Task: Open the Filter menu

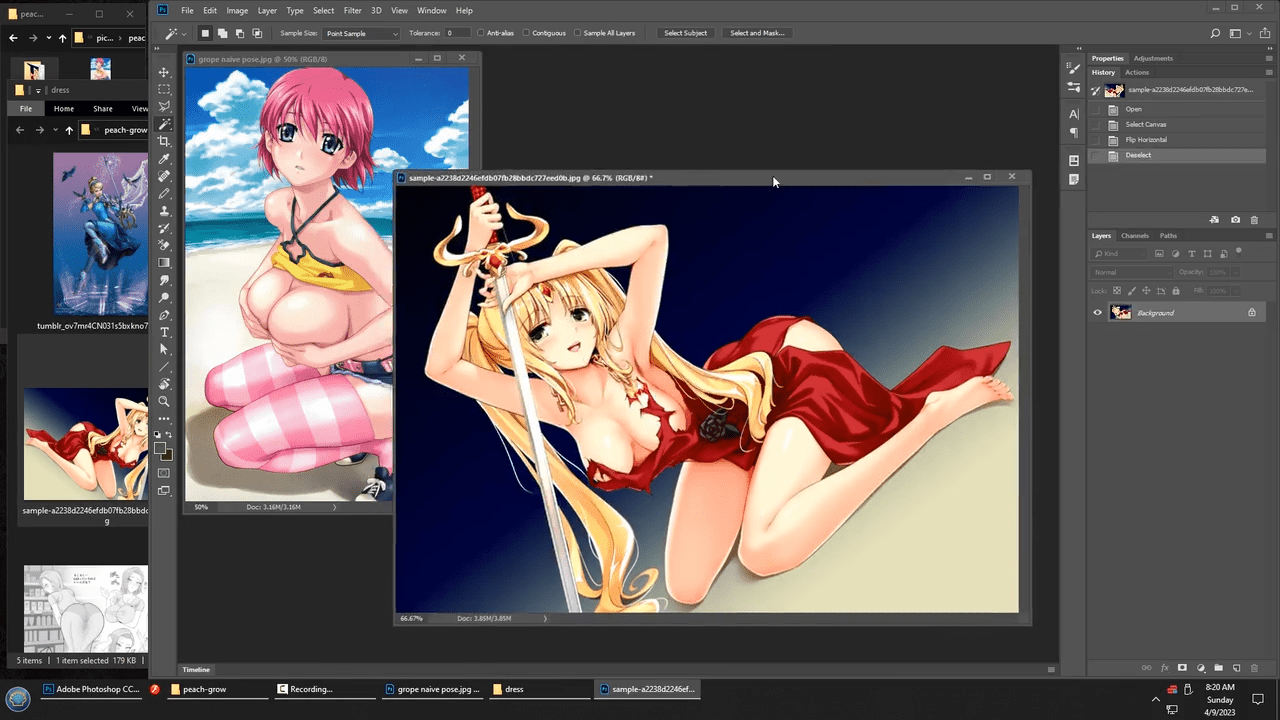Action: [x=352, y=10]
